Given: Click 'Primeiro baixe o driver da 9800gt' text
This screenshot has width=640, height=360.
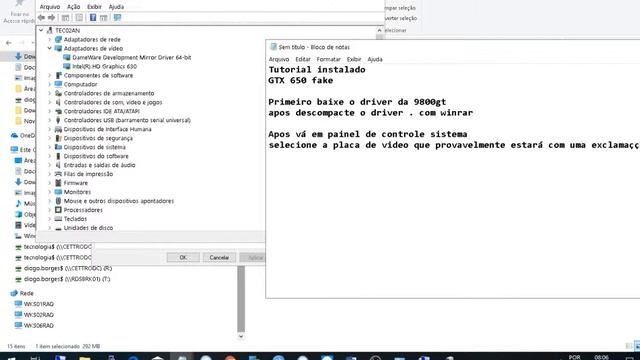Looking at the screenshot, I should pos(357,102).
